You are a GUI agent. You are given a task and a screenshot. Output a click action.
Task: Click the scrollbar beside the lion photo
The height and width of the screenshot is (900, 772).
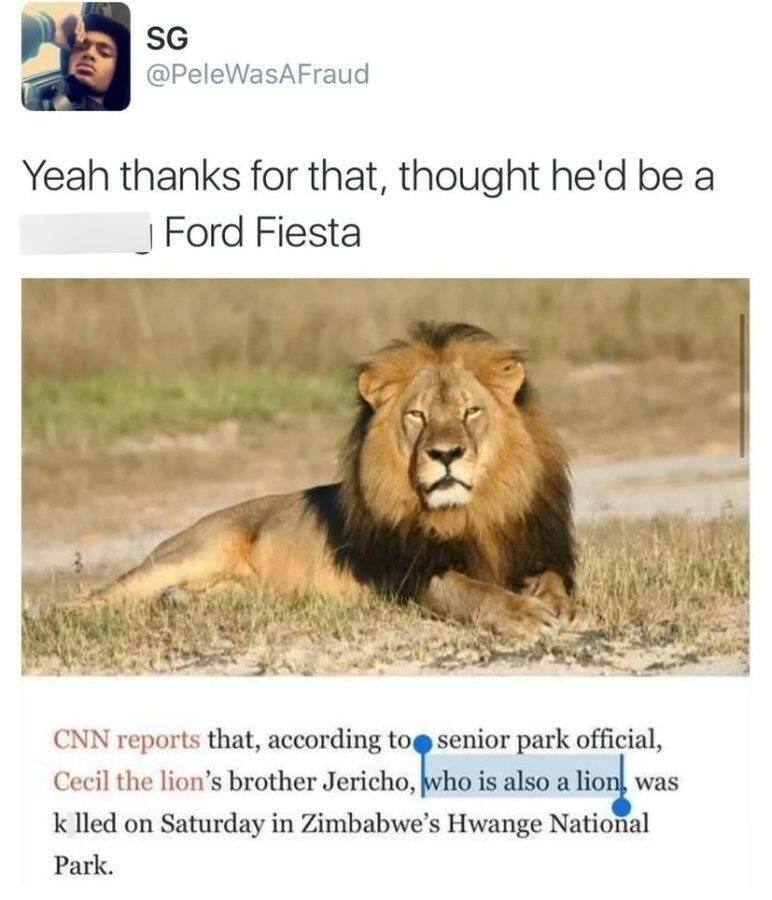pos(741,385)
